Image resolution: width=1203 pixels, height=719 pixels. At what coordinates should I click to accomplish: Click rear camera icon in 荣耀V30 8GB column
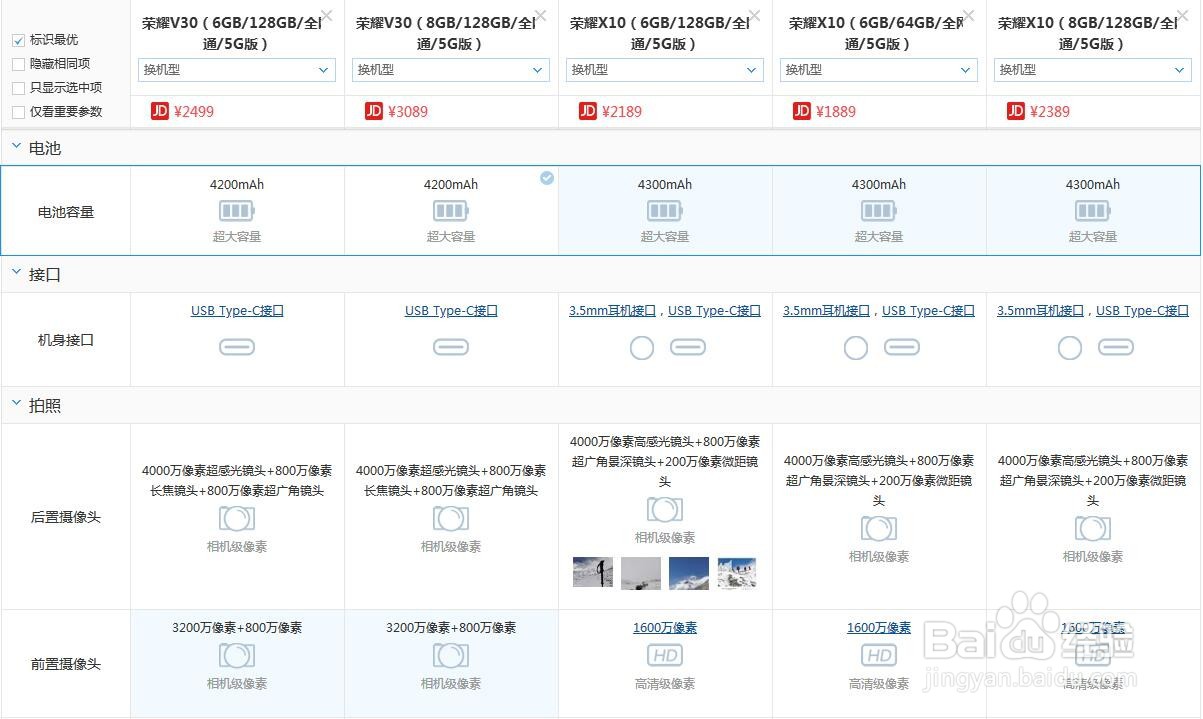pyautogui.click(x=451, y=518)
